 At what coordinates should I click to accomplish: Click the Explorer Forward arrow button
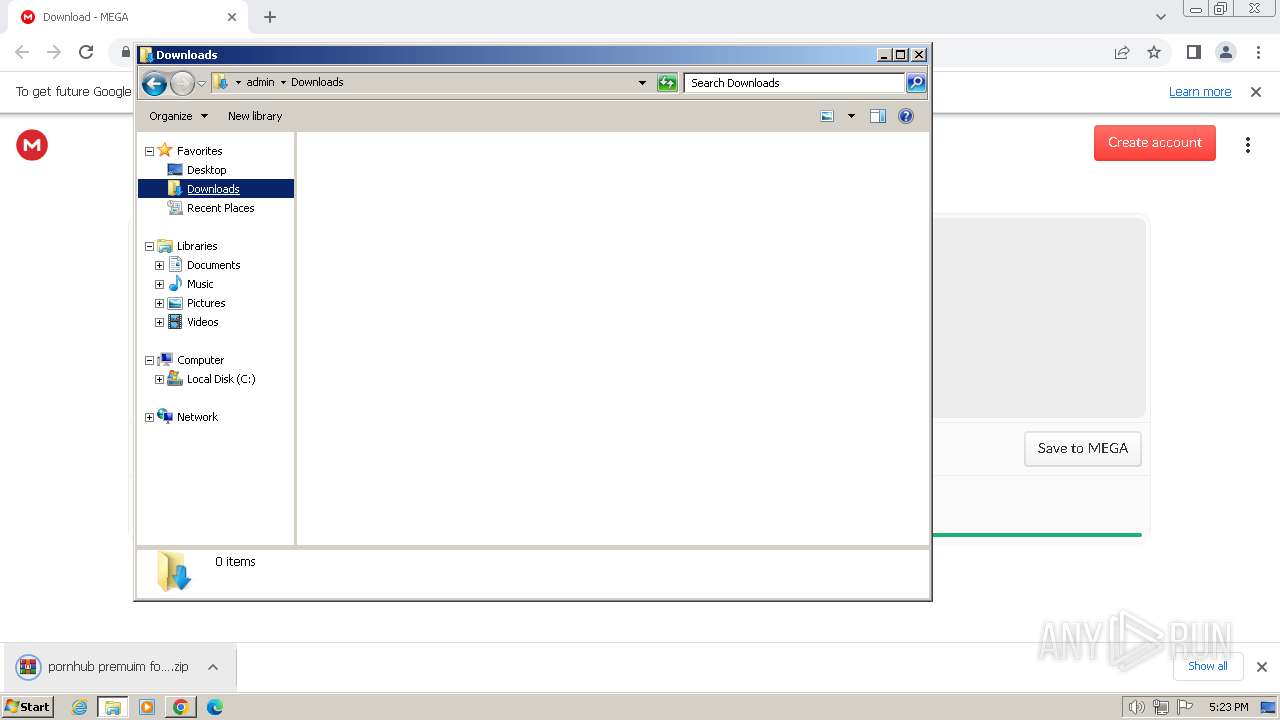182,83
